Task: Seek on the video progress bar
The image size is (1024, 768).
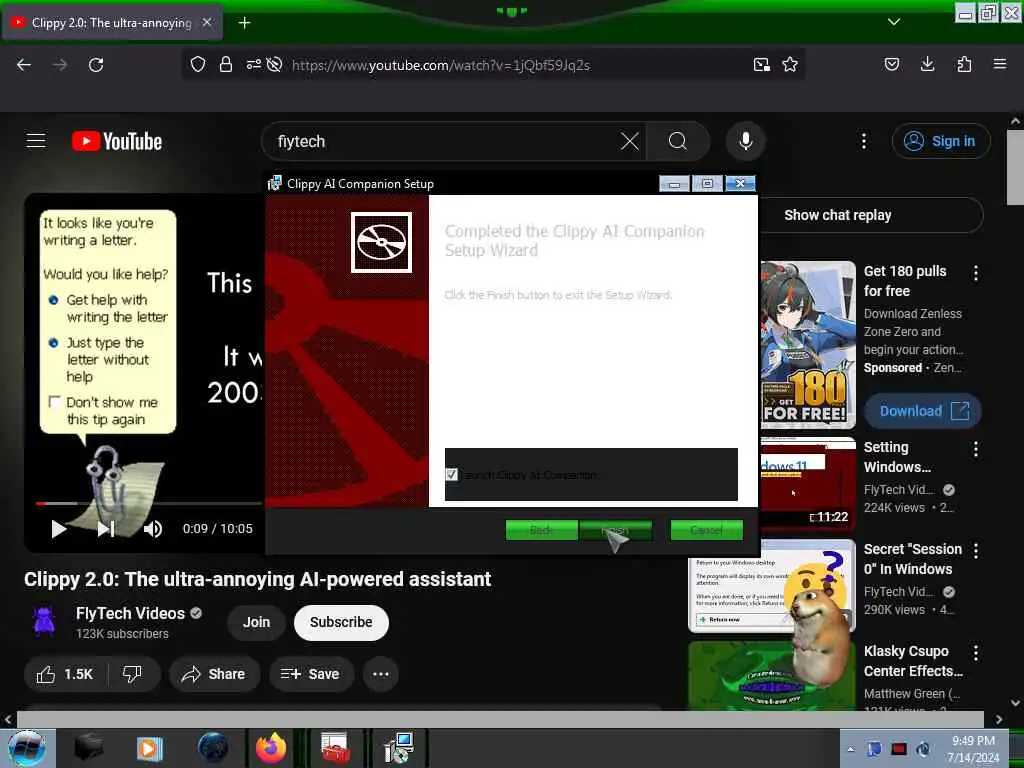Action: (x=150, y=504)
